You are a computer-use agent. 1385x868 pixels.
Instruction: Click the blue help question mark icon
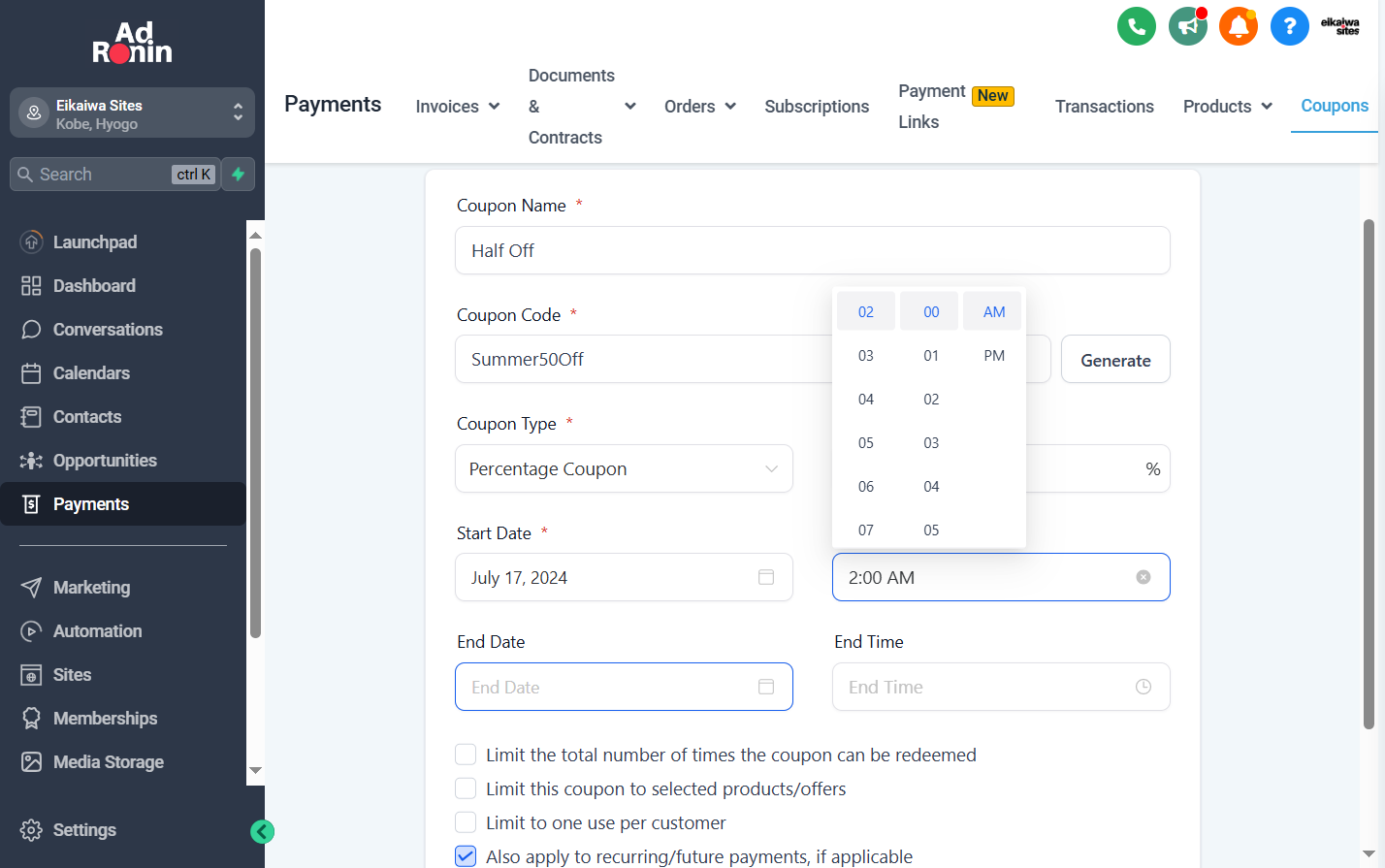pos(1290,26)
